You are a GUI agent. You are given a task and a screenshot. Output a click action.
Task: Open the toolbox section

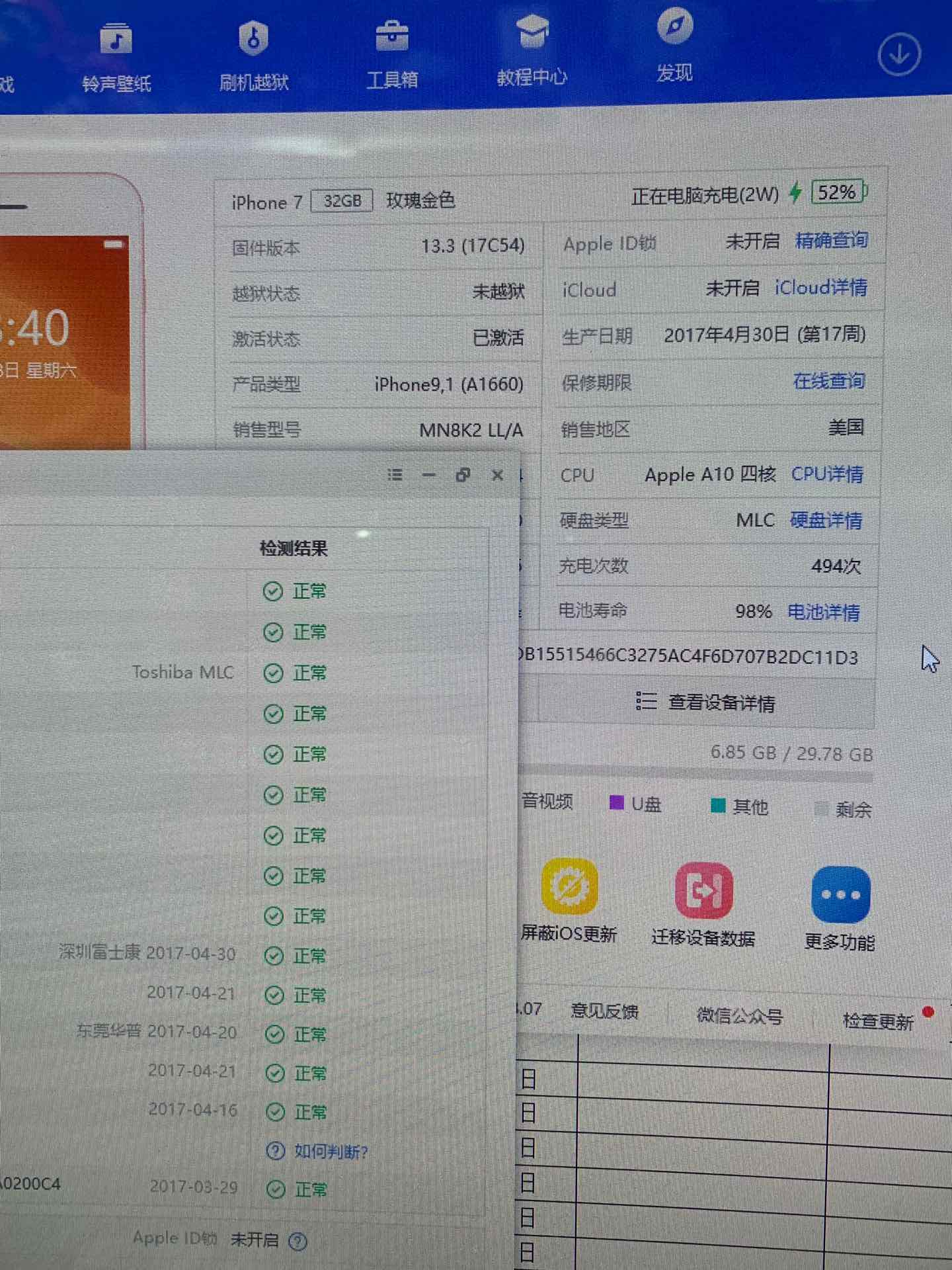pyautogui.click(x=392, y=54)
